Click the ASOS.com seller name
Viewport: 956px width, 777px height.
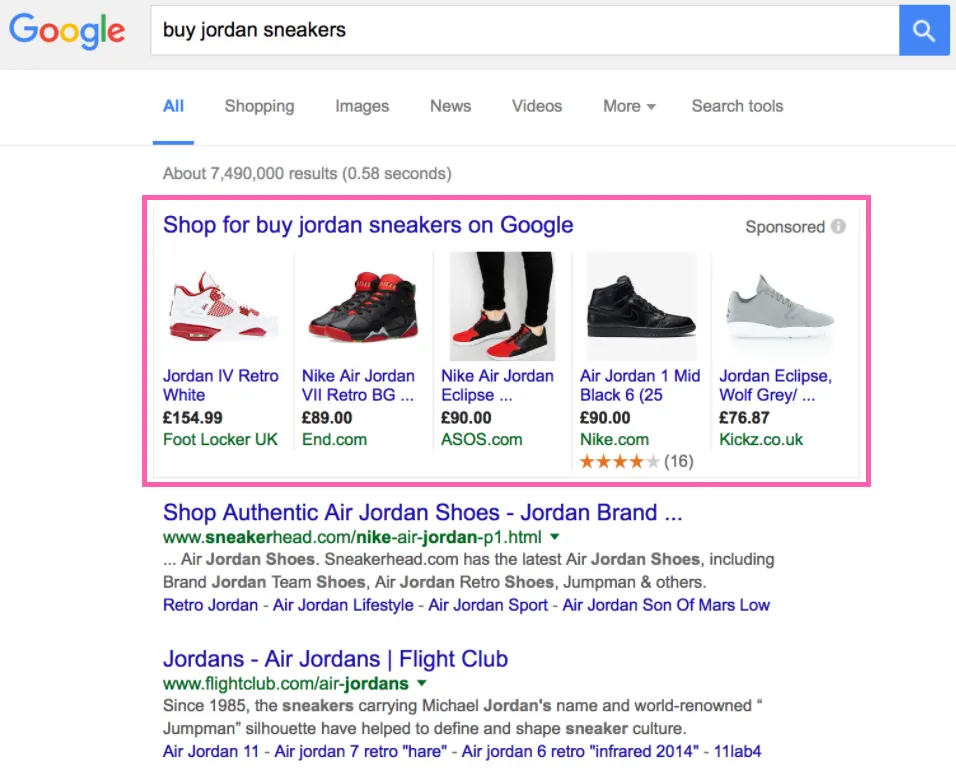(x=482, y=440)
